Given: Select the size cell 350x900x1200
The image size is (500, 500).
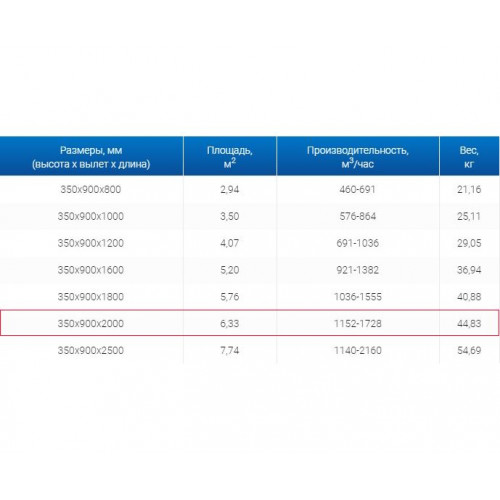Looking at the screenshot, I should click(91, 243).
